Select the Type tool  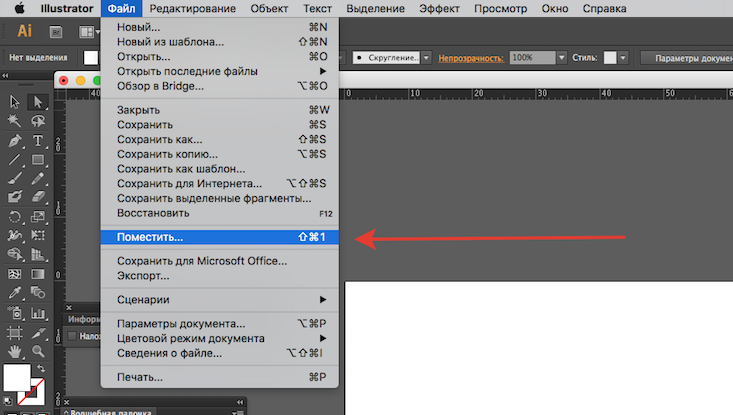tap(38, 140)
